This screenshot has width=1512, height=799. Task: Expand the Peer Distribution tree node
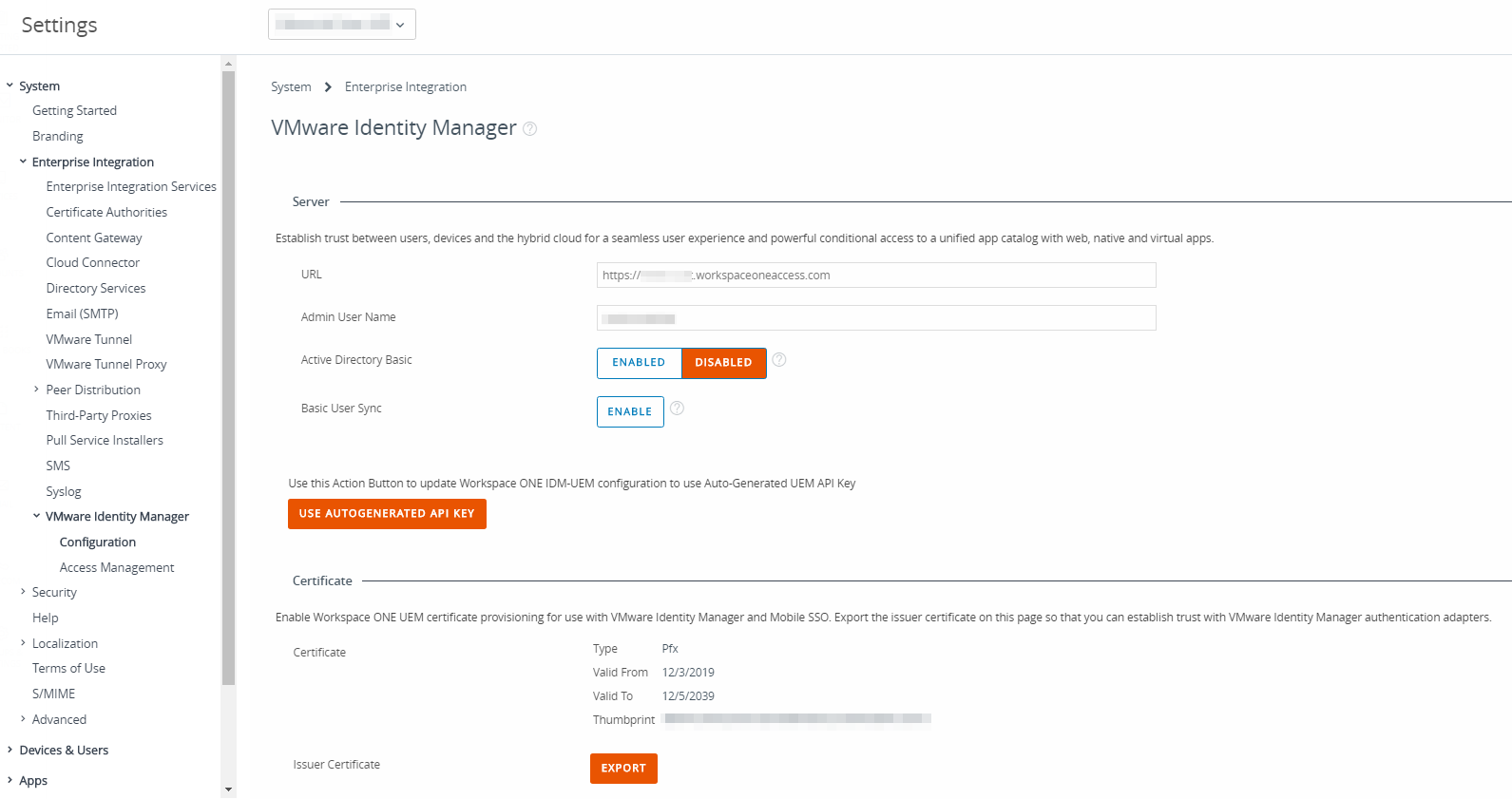pos(36,390)
